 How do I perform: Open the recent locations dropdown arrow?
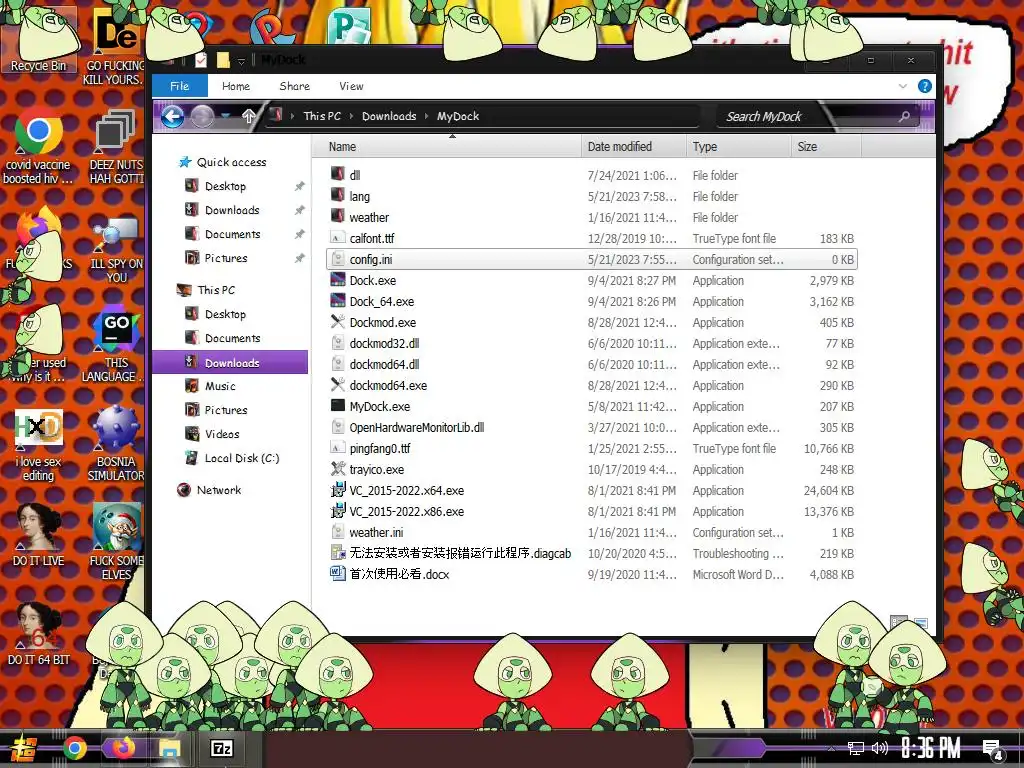point(226,116)
